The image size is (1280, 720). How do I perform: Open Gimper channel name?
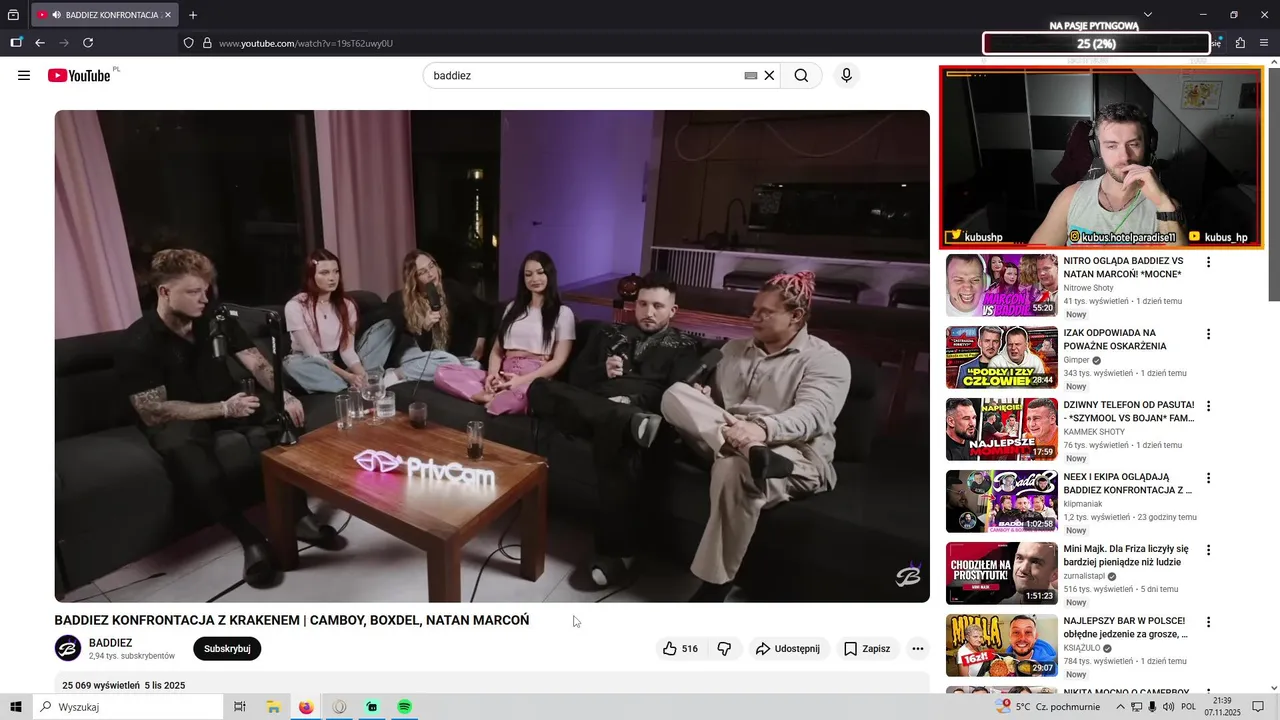[x=1077, y=360]
